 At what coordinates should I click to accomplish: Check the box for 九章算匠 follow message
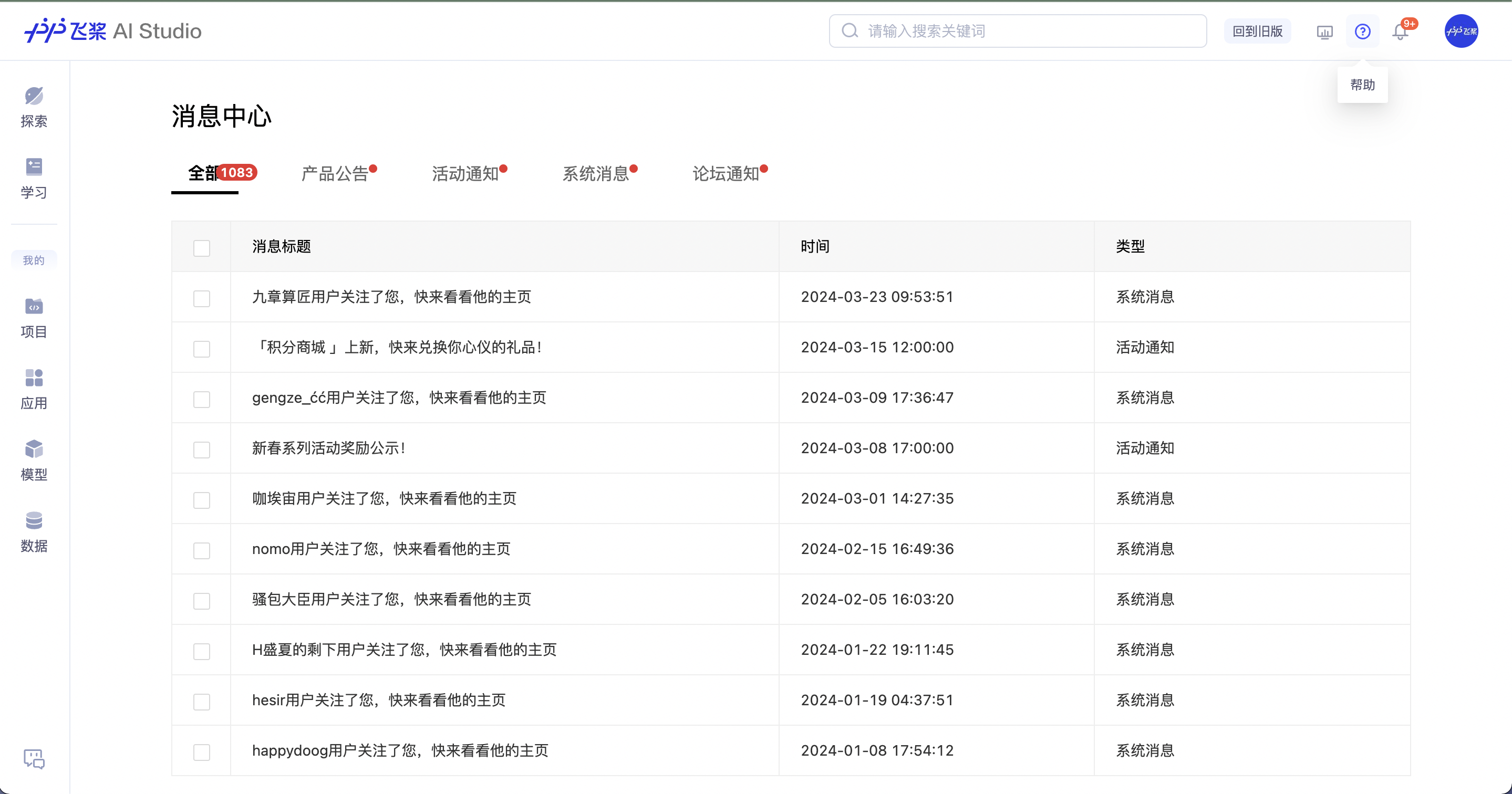click(x=201, y=298)
